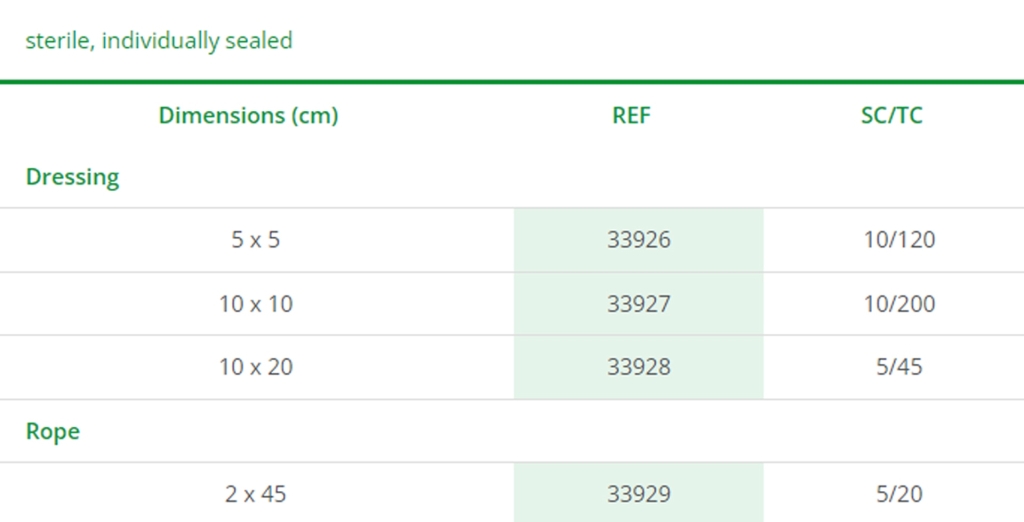The image size is (1024, 522).
Task: Click the 10 x 20 dimension cell
Action: [256, 367]
